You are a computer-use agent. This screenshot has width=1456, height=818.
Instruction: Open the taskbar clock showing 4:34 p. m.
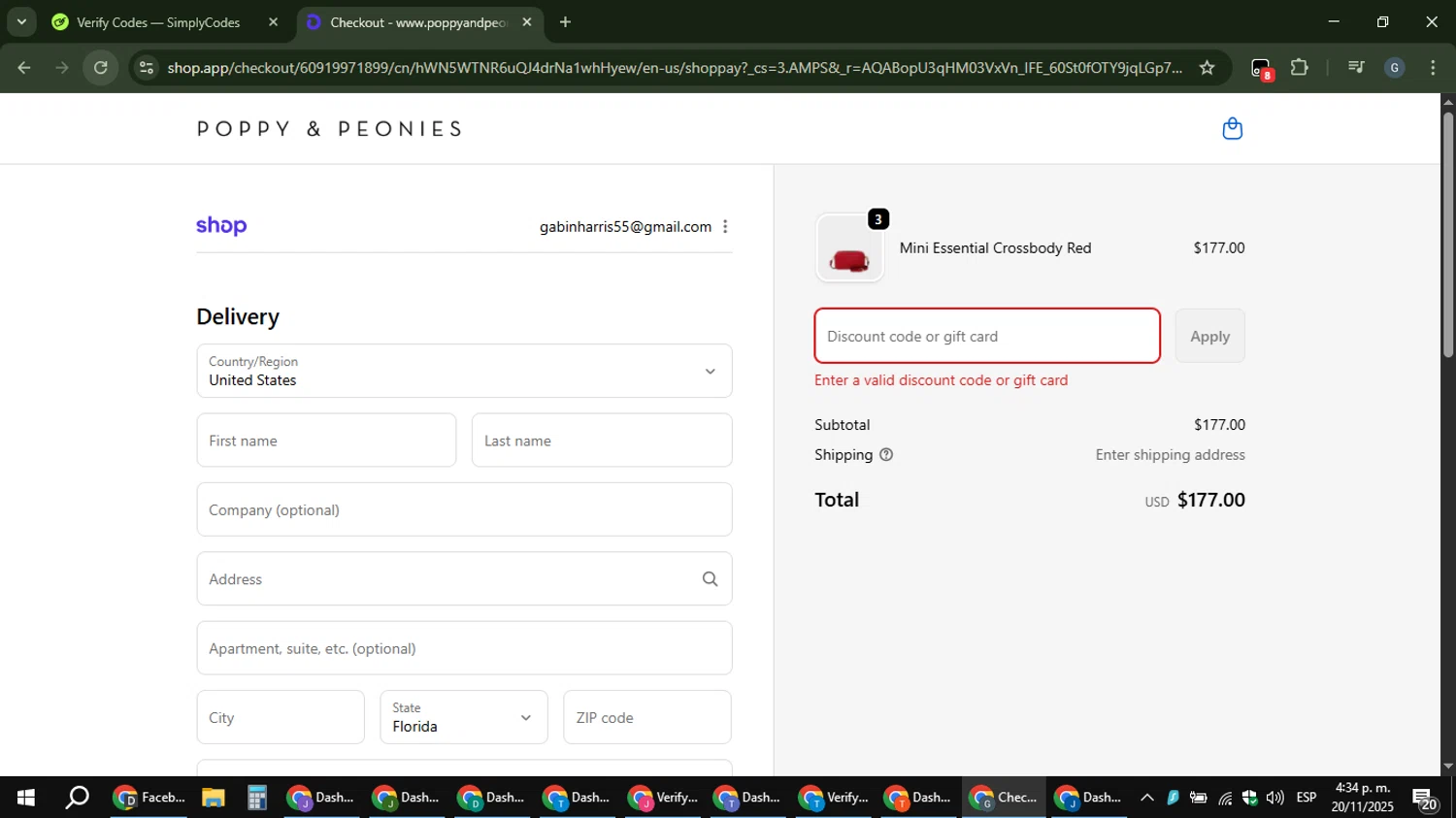coord(1363,798)
